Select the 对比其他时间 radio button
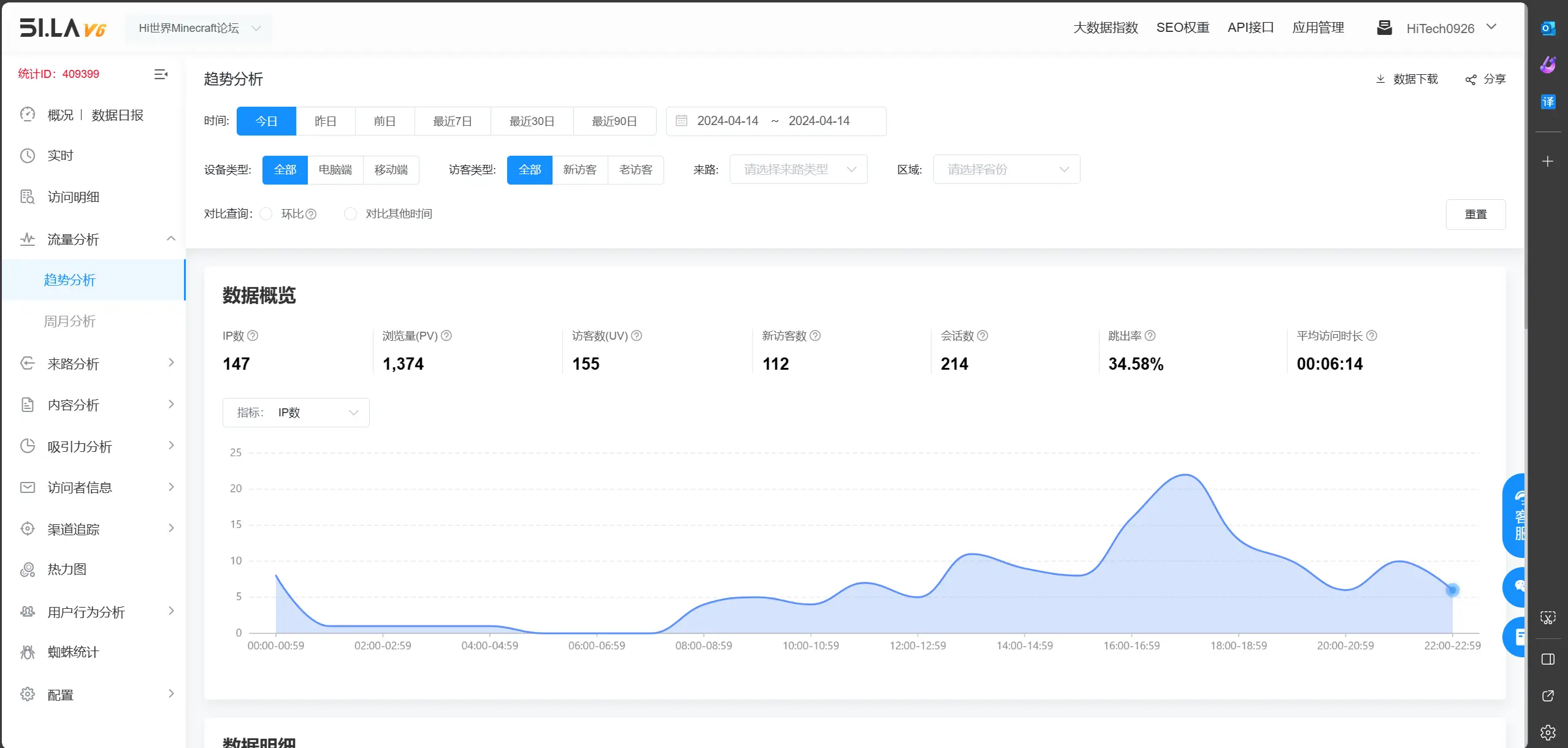This screenshot has width=1568, height=748. coord(350,214)
